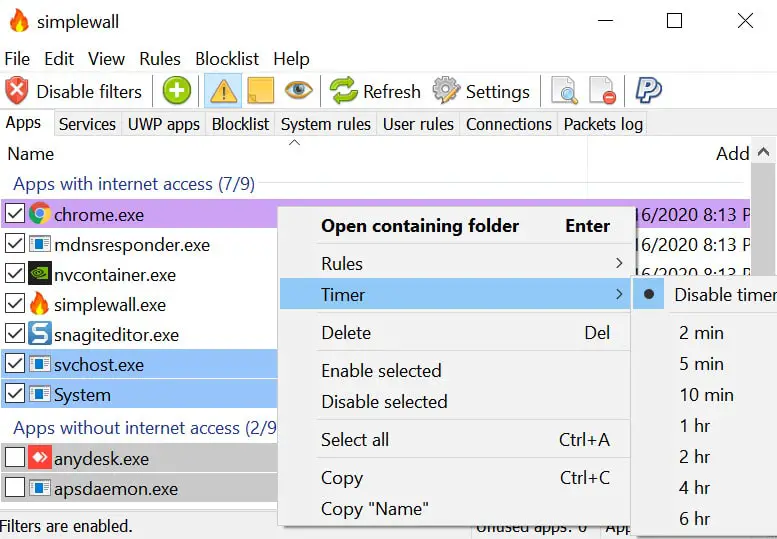Click the Name column header

click(294, 154)
